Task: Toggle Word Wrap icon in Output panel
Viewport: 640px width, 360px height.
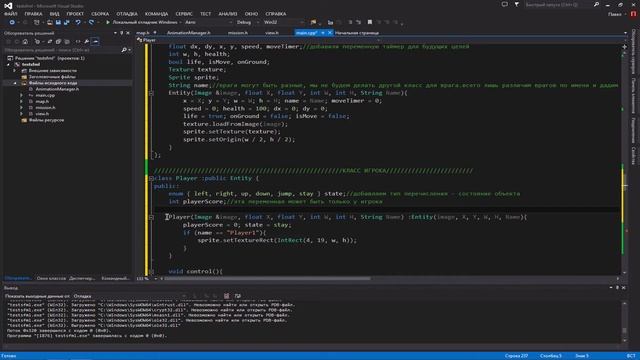Action: (238, 296)
